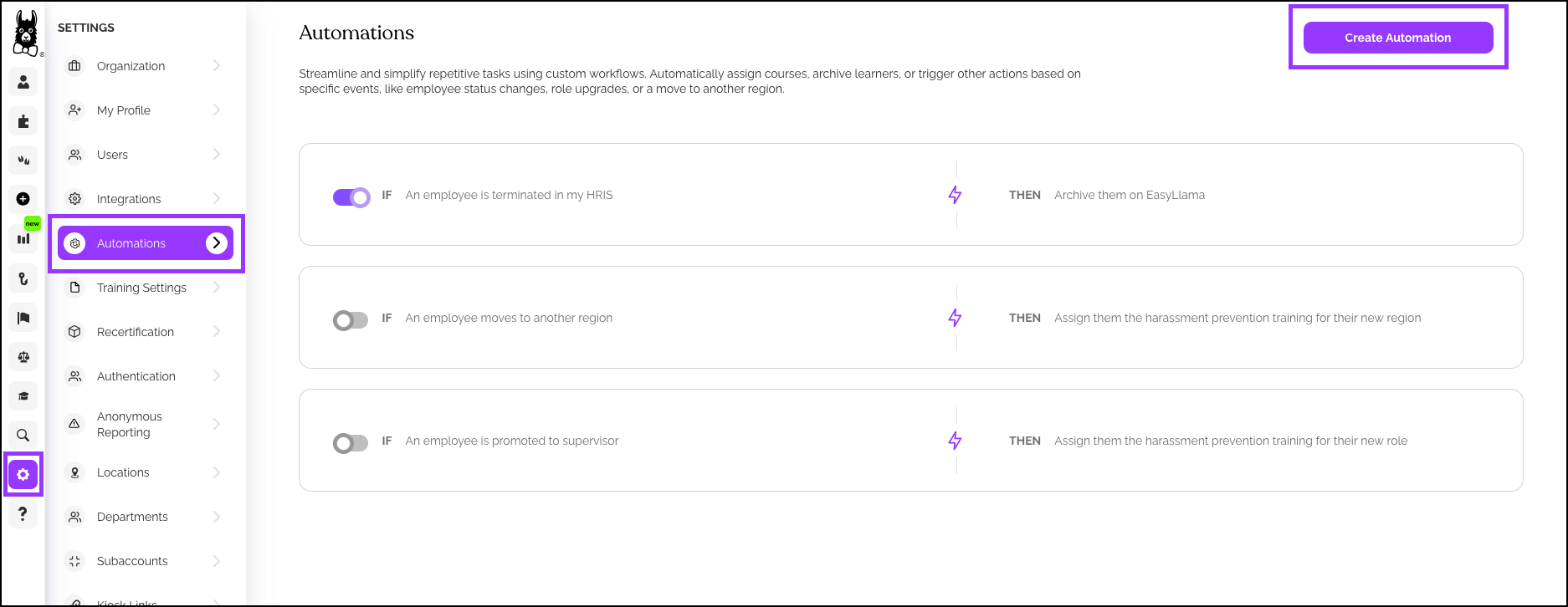Open the Integrations settings menu item
This screenshot has height=607, width=1568.
click(x=129, y=199)
